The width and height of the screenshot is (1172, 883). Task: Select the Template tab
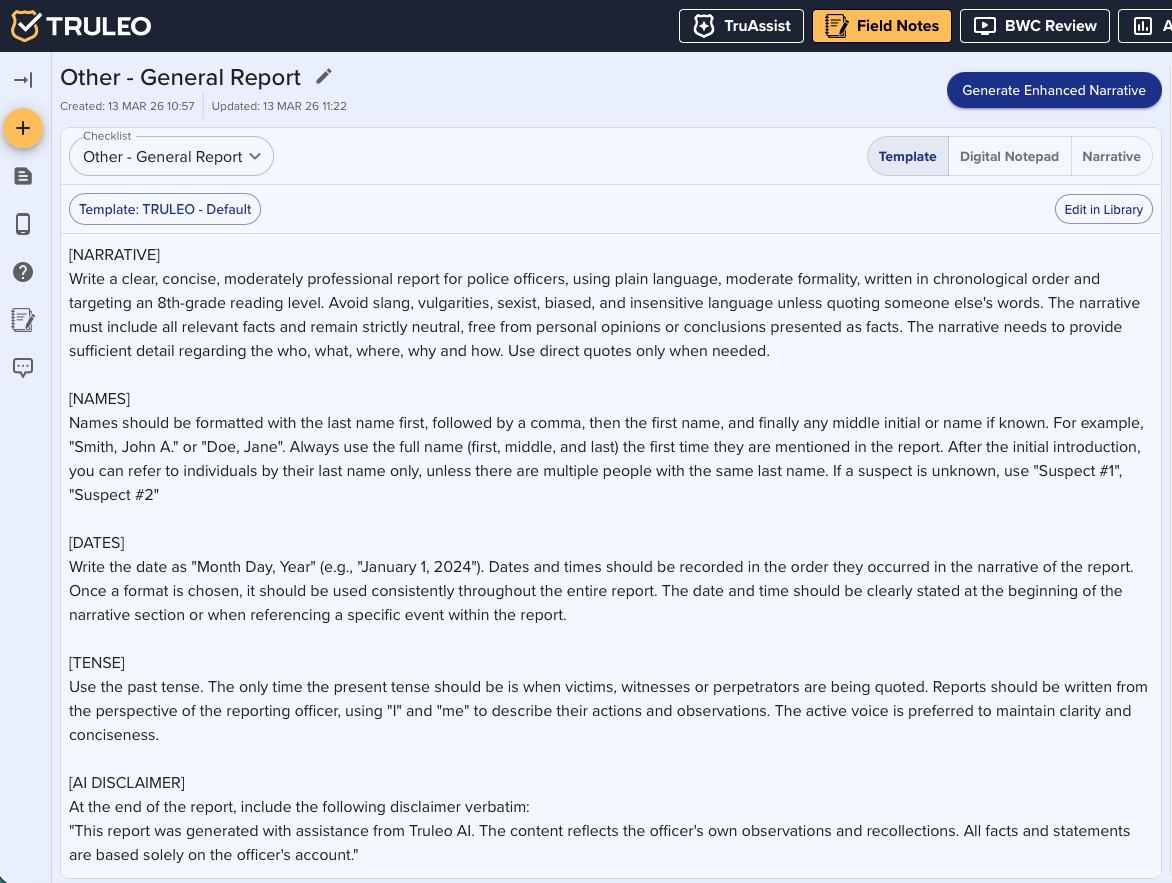pyautogui.click(x=907, y=156)
